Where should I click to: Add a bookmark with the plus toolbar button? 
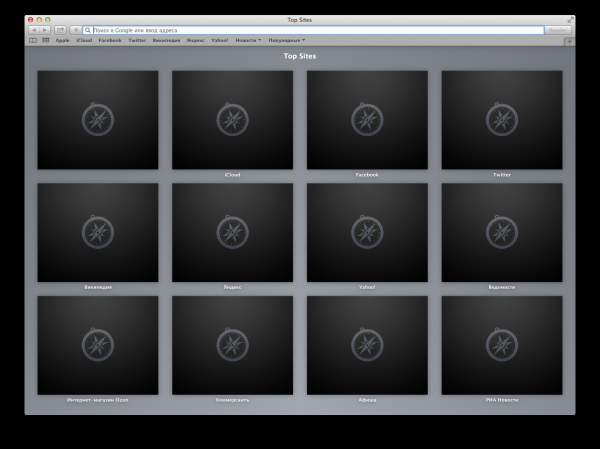[76, 30]
